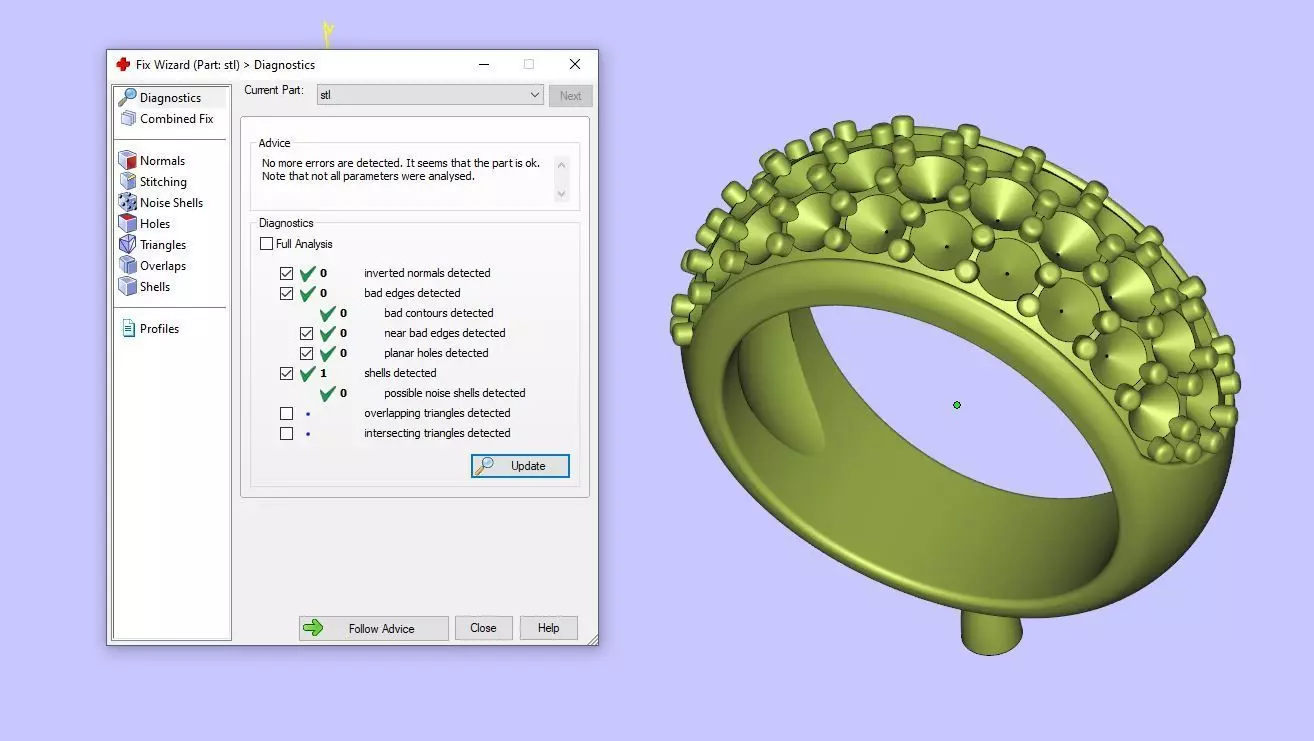The width and height of the screenshot is (1314, 741).
Task: Select the Diagnostics magnifier icon
Action: [x=127, y=97]
